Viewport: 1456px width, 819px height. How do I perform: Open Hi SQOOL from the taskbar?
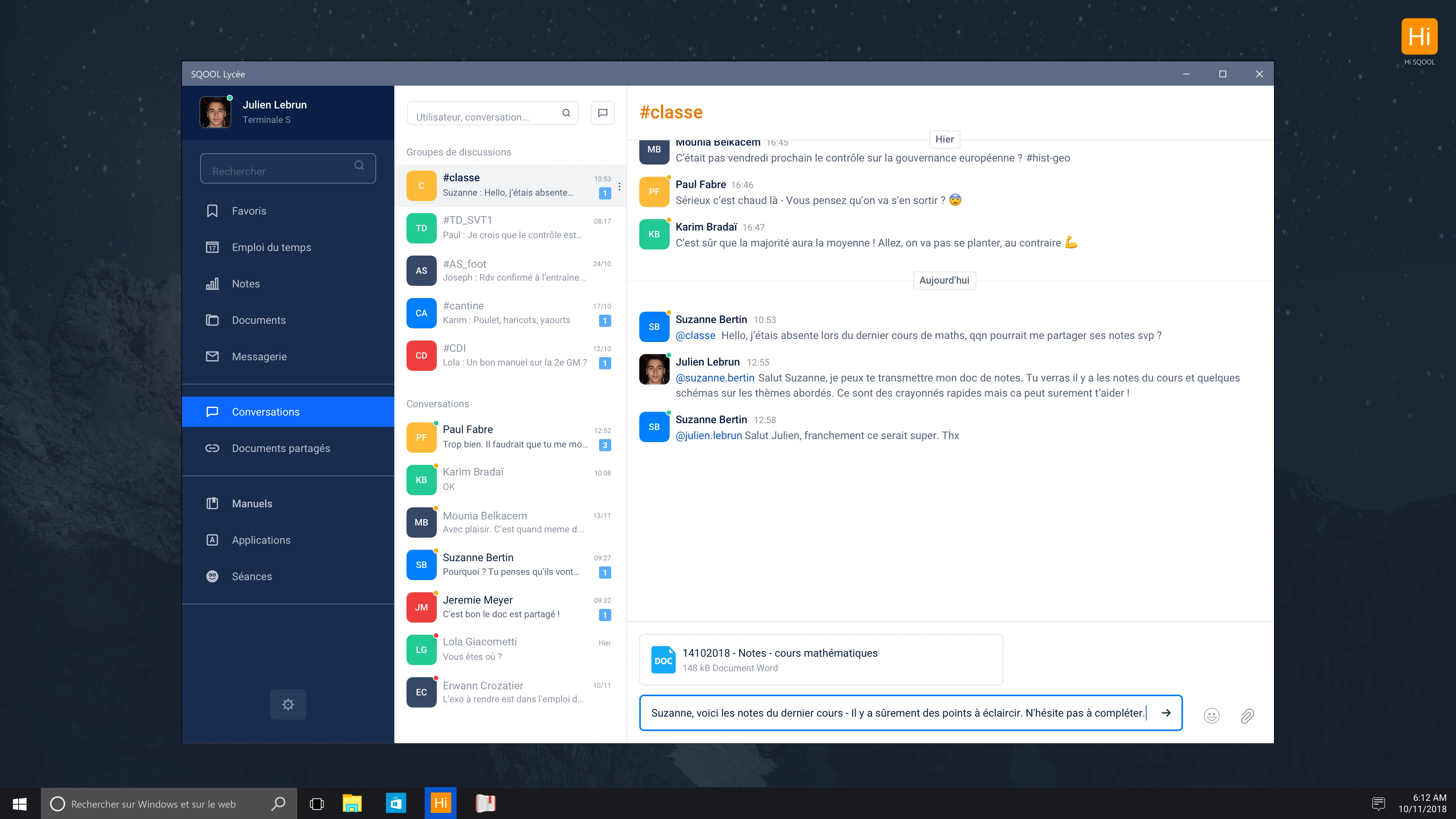click(x=440, y=803)
